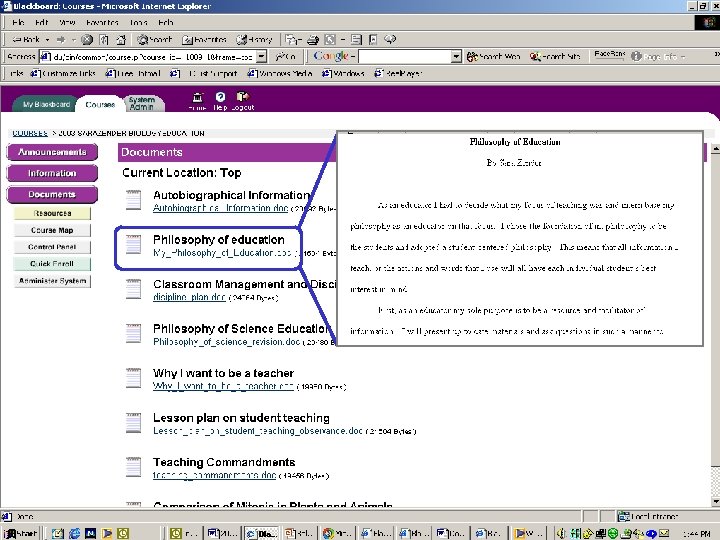Click the taskbar clock showing PM time
This screenshot has width=720, height=540.
point(697,534)
